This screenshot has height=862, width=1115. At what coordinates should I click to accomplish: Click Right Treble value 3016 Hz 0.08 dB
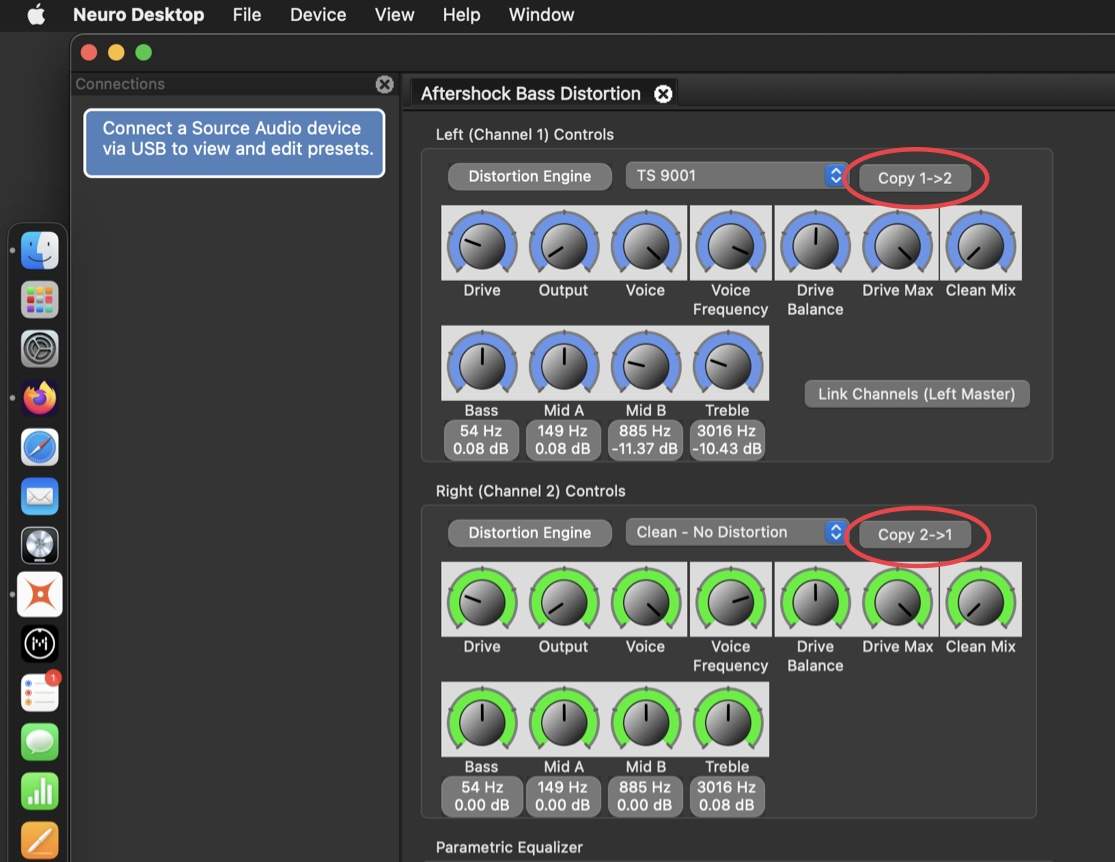[x=727, y=796]
